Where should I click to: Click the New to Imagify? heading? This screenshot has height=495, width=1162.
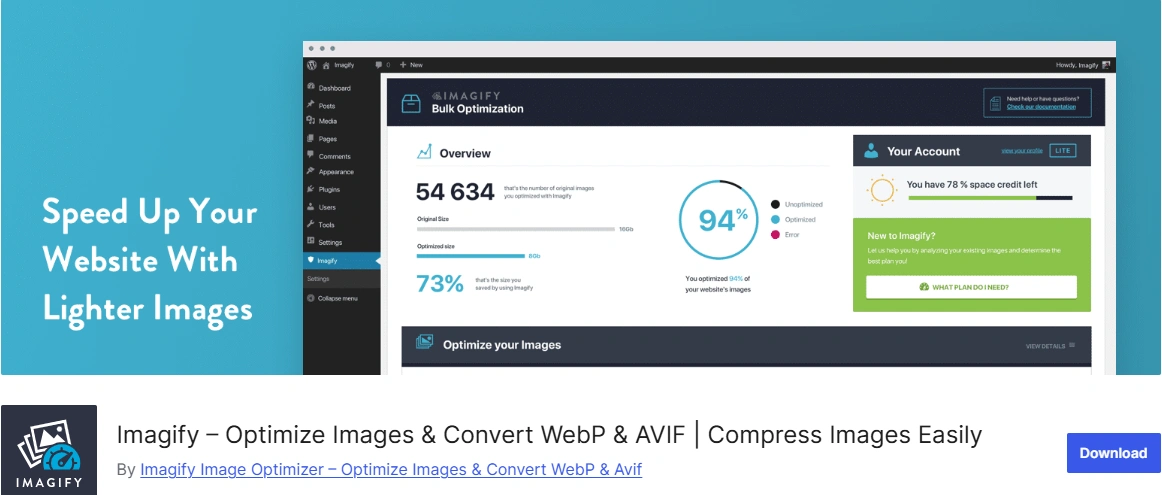[902, 236]
